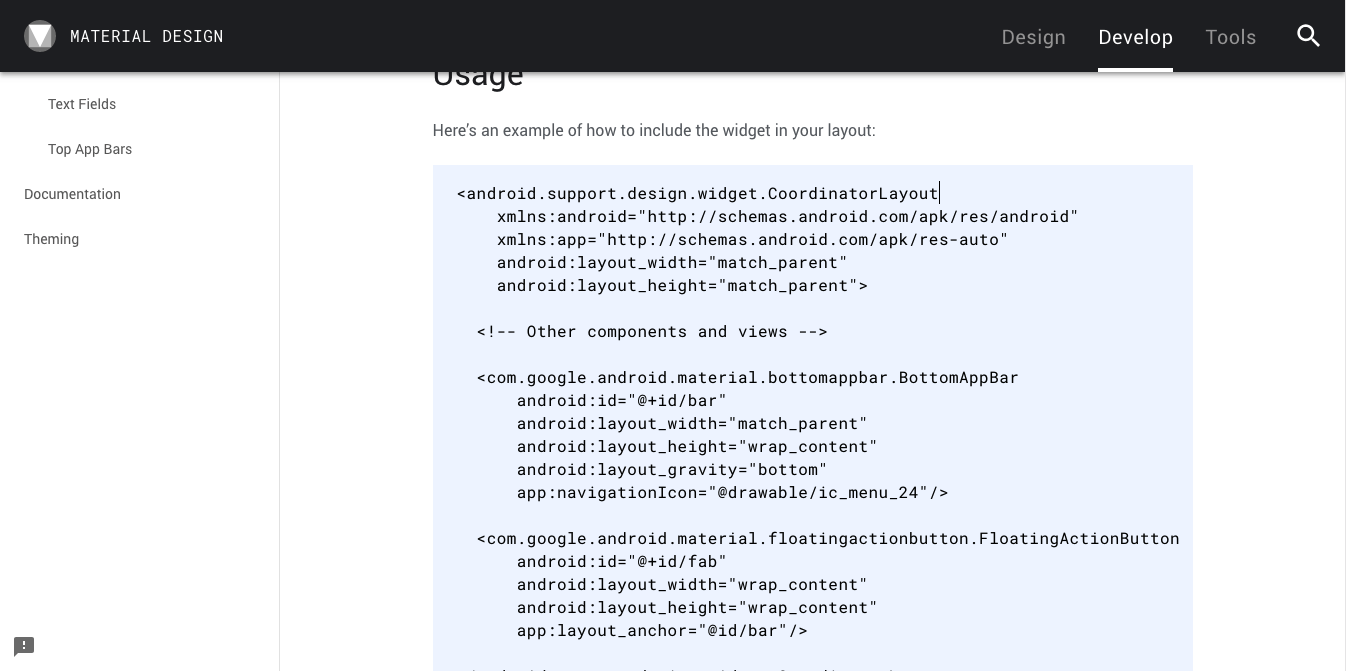This screenshot has height=671, width=1346.
Task: Go to Documentation in the sidebar
Action: [72, 194]
